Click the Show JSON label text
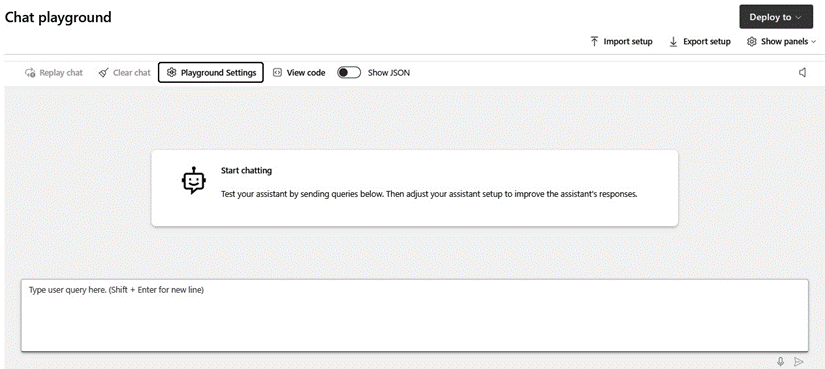This screenshot has width=825, height=369. [389, 73]
